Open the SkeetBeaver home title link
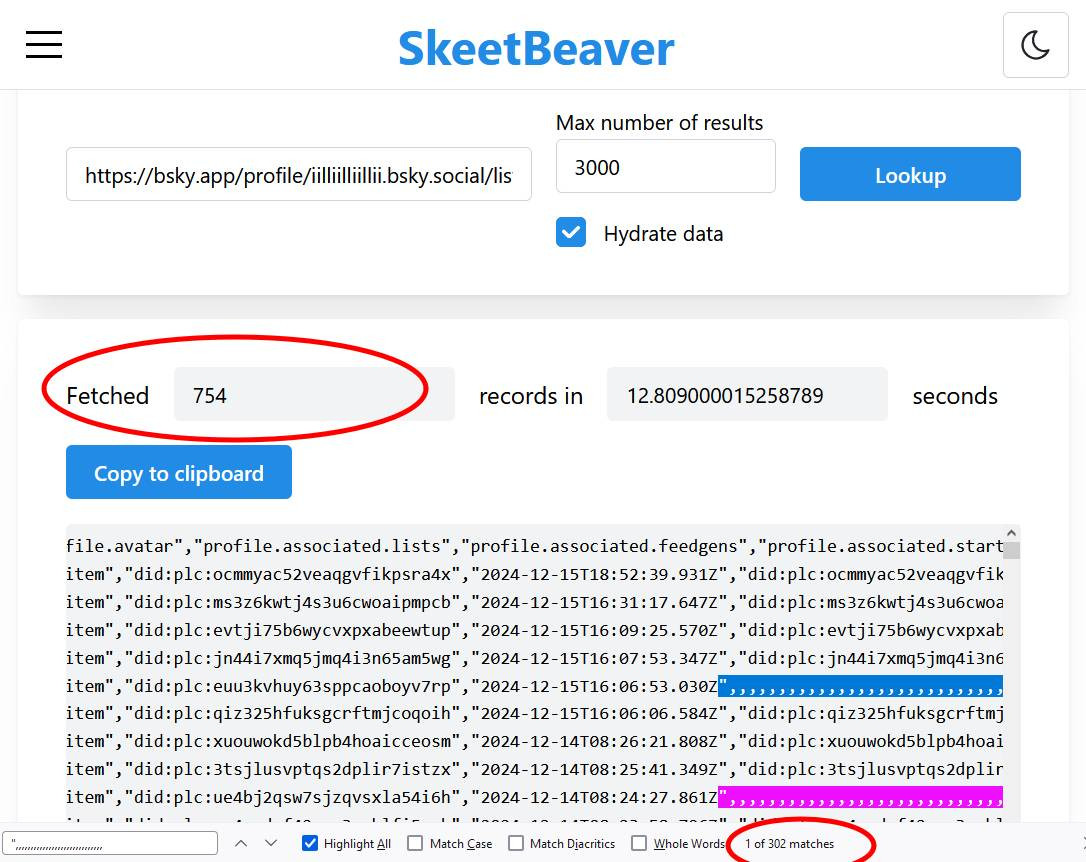The width and height of the screenshot is (1086, 862). point(536,48)
